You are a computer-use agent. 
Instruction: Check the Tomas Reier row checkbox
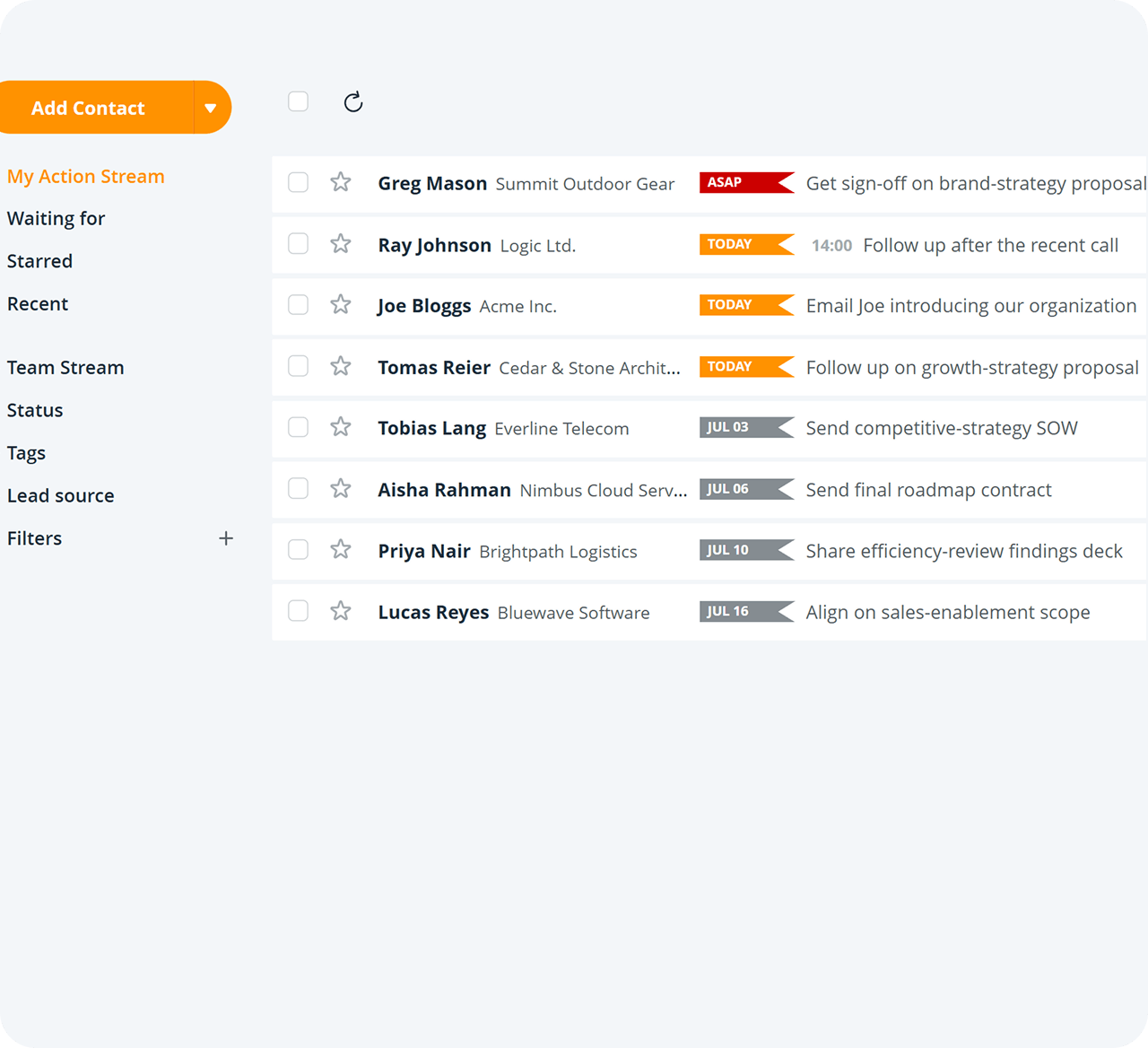click(299, 366)
